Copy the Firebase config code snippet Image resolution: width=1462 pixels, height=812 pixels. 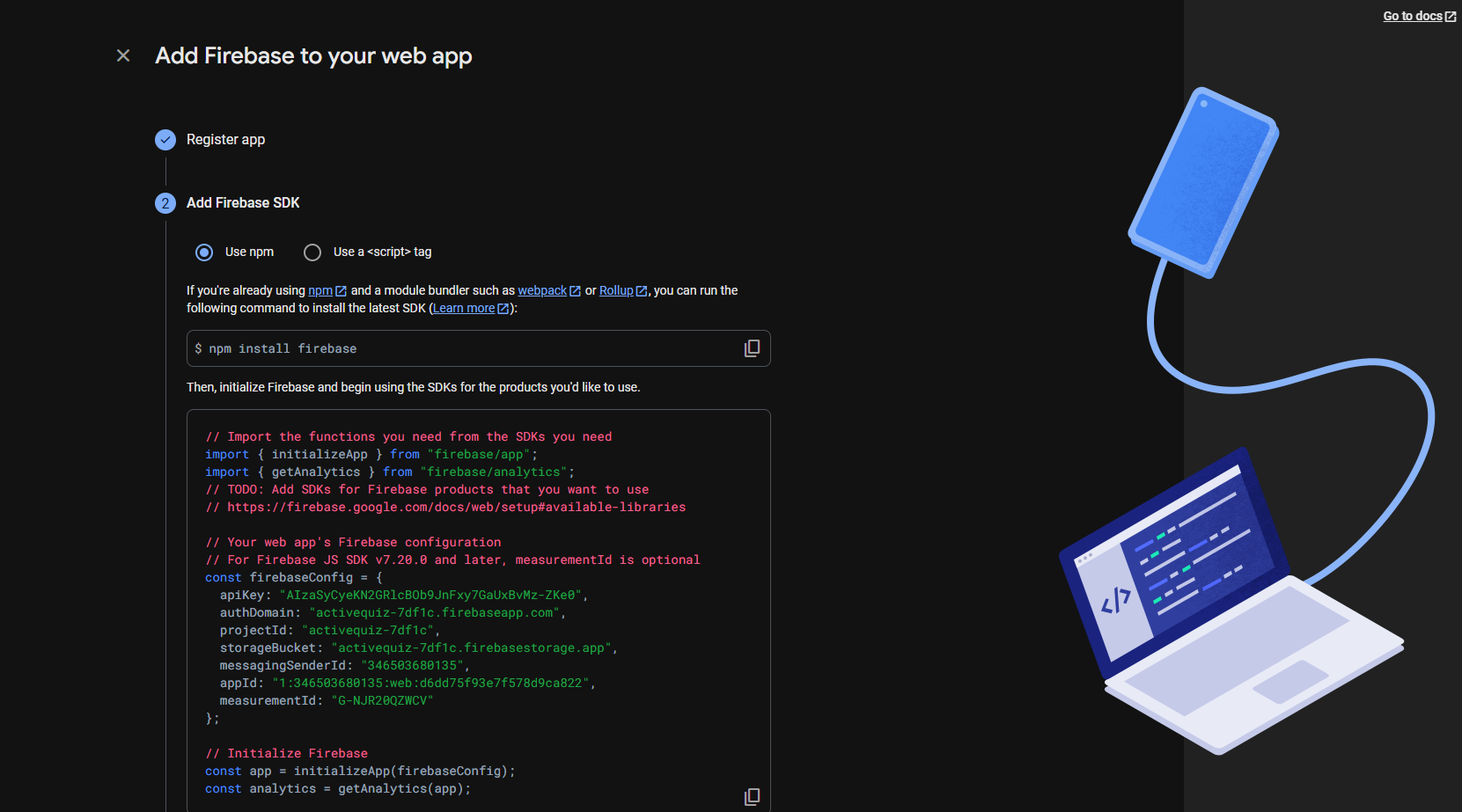tap(752, 796)
